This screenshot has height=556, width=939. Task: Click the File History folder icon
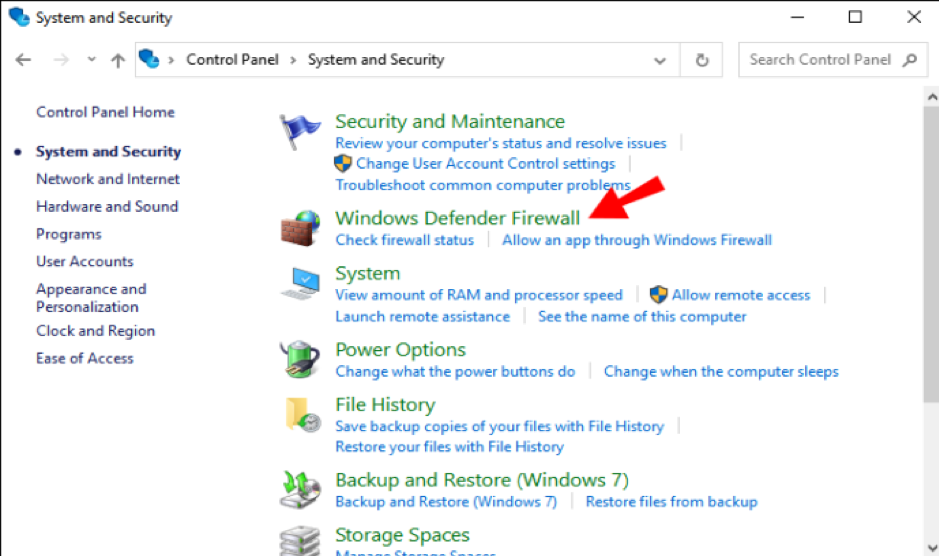(x=299, y=414)
